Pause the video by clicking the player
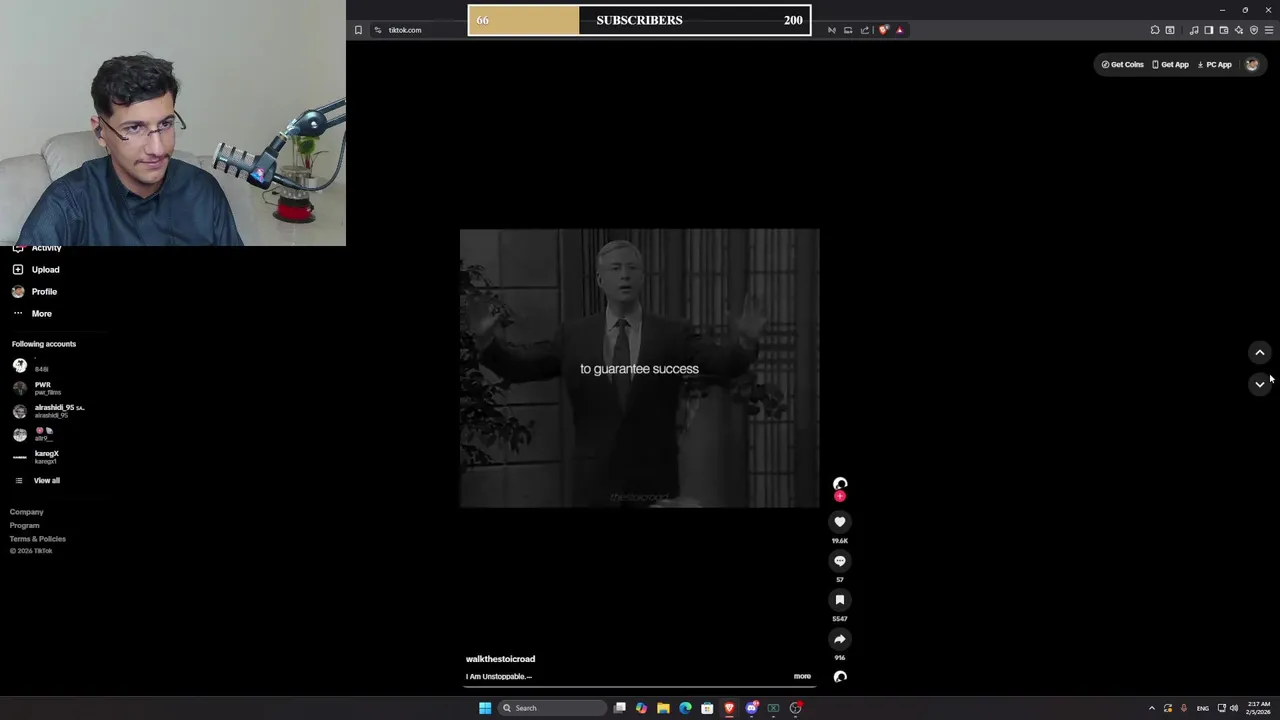The image size is (1280, 720). point(639,368)
